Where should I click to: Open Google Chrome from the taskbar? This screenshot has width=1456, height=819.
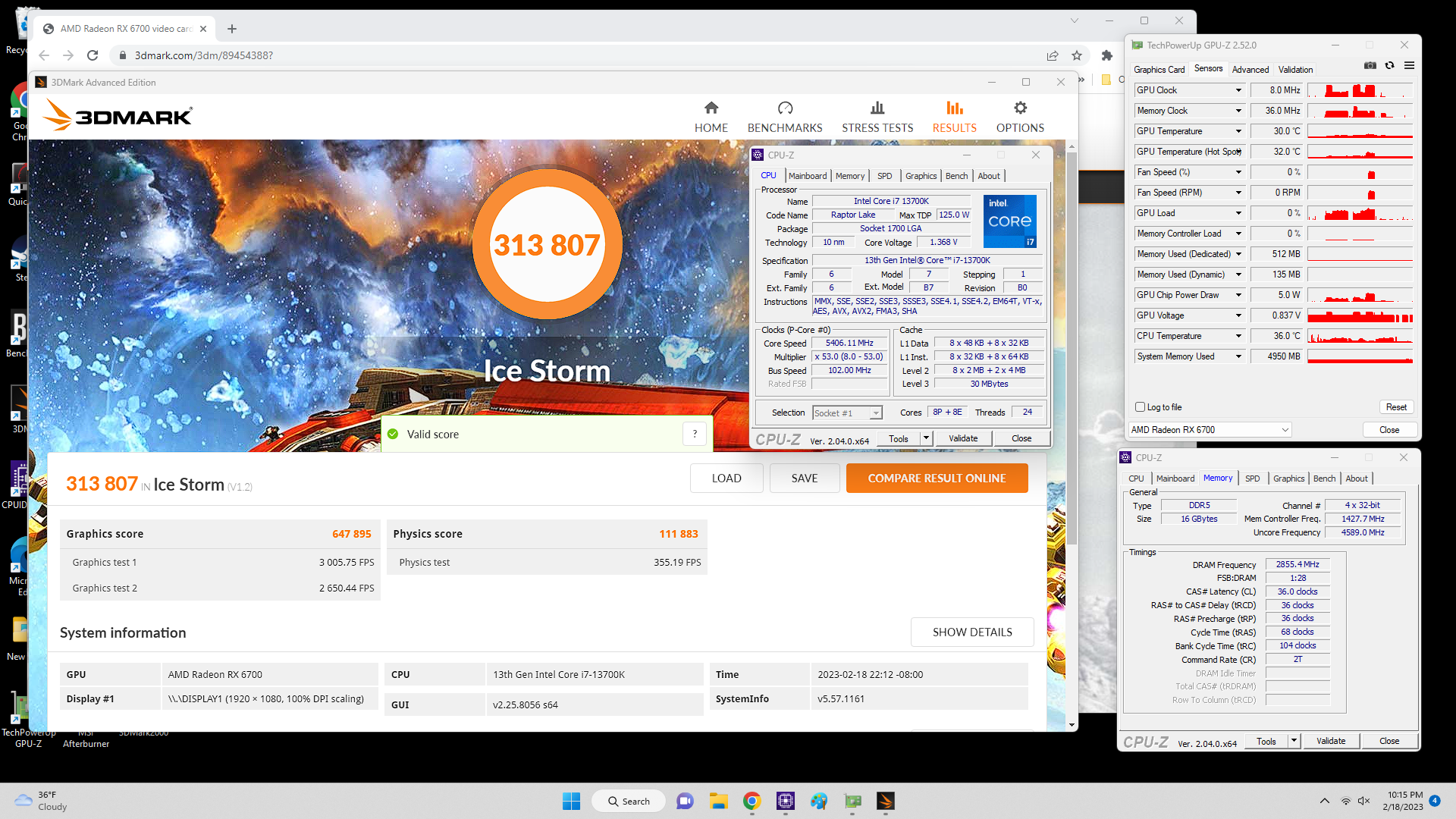click(752, 801)
